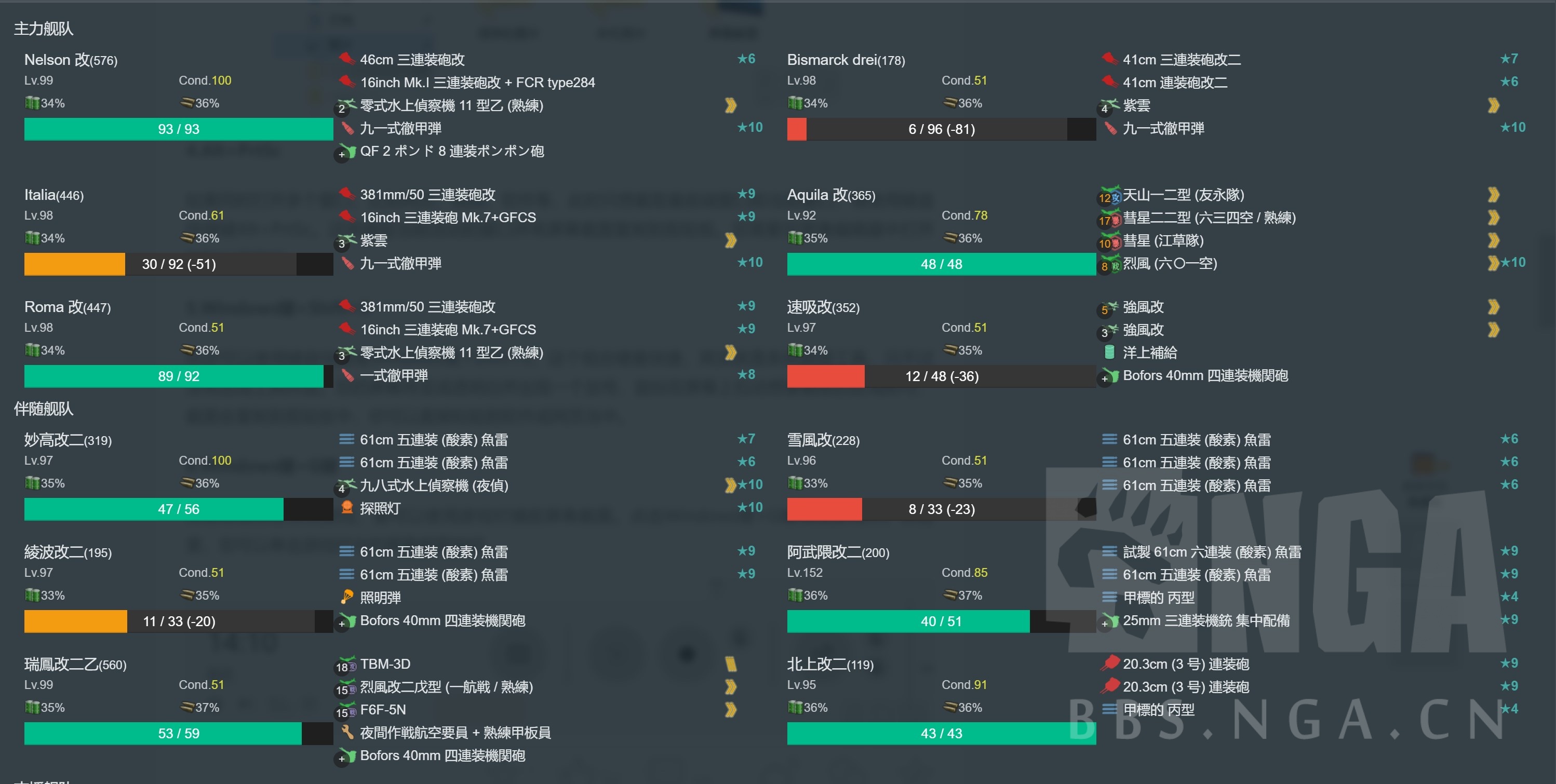1556x784 pixels.
Task: Click Aquila 改's green 48 / 48 HP bar
Action: coord(941,264)
